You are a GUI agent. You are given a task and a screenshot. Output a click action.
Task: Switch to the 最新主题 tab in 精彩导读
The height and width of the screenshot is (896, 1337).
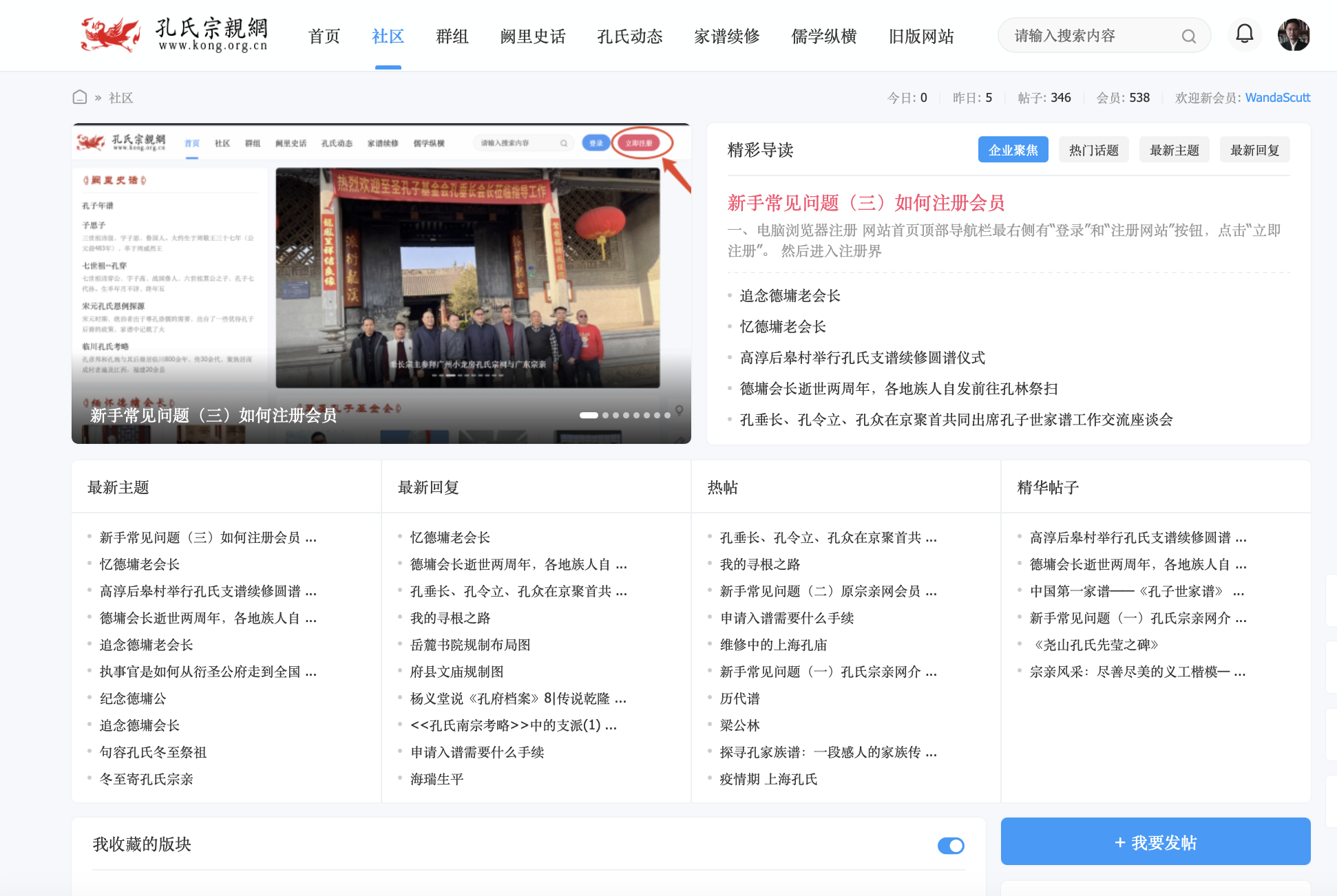[1175, 150]
